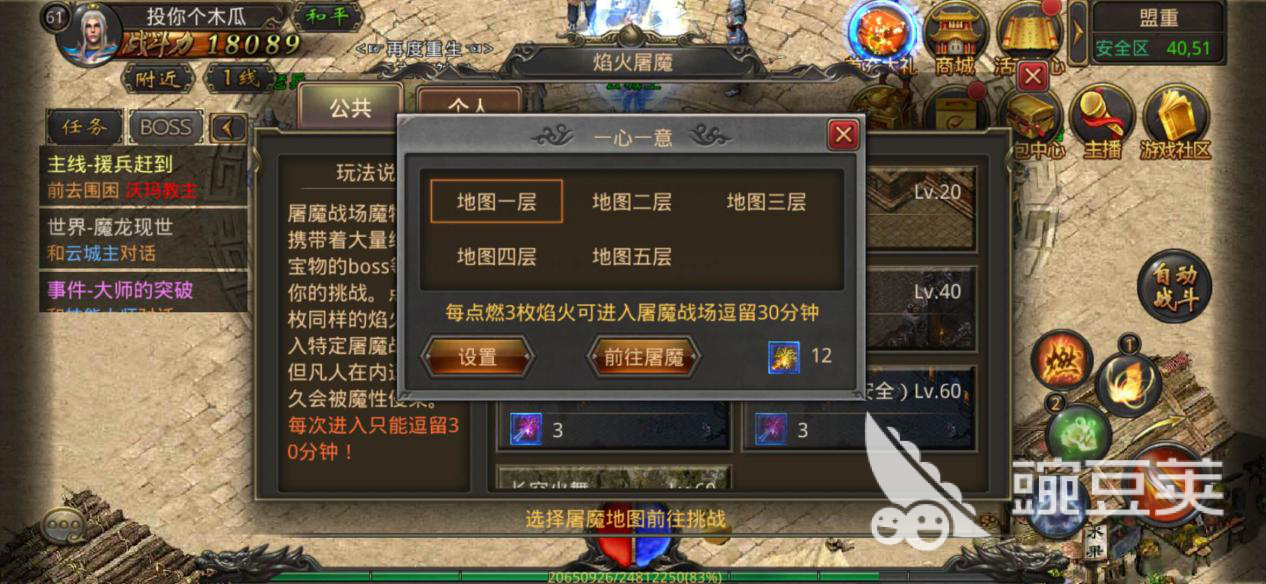Click the 设置 button
1266x584 pixels.
478,357
